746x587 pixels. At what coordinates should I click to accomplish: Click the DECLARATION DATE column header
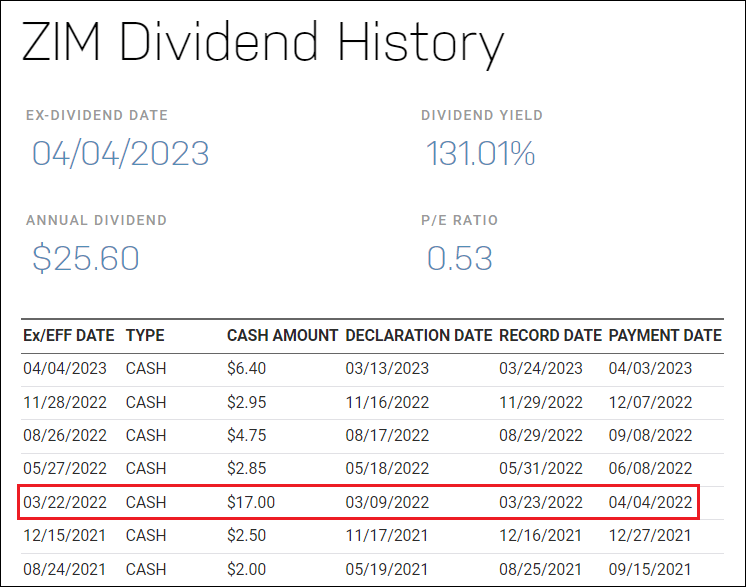(419, 335)
